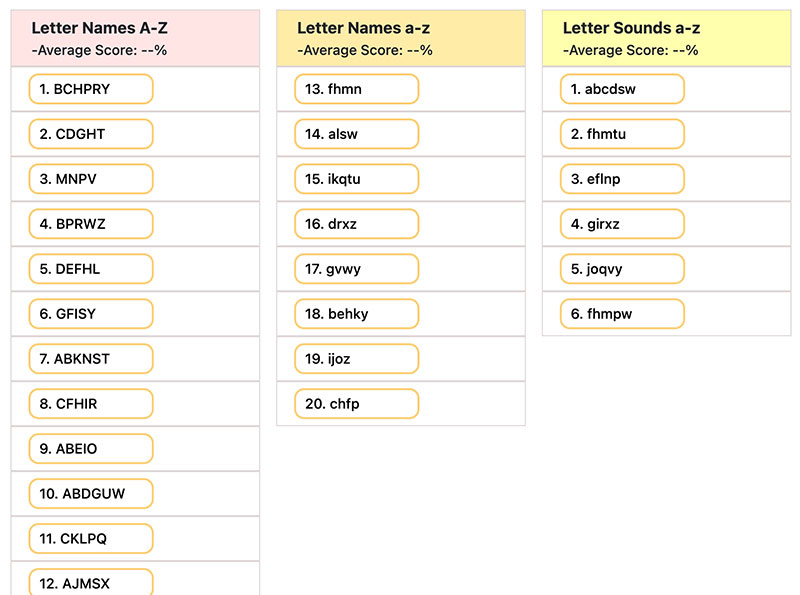Screen dimensions: 800x595
Task: Click the "2. CDGHT" button
Action: 89,134
